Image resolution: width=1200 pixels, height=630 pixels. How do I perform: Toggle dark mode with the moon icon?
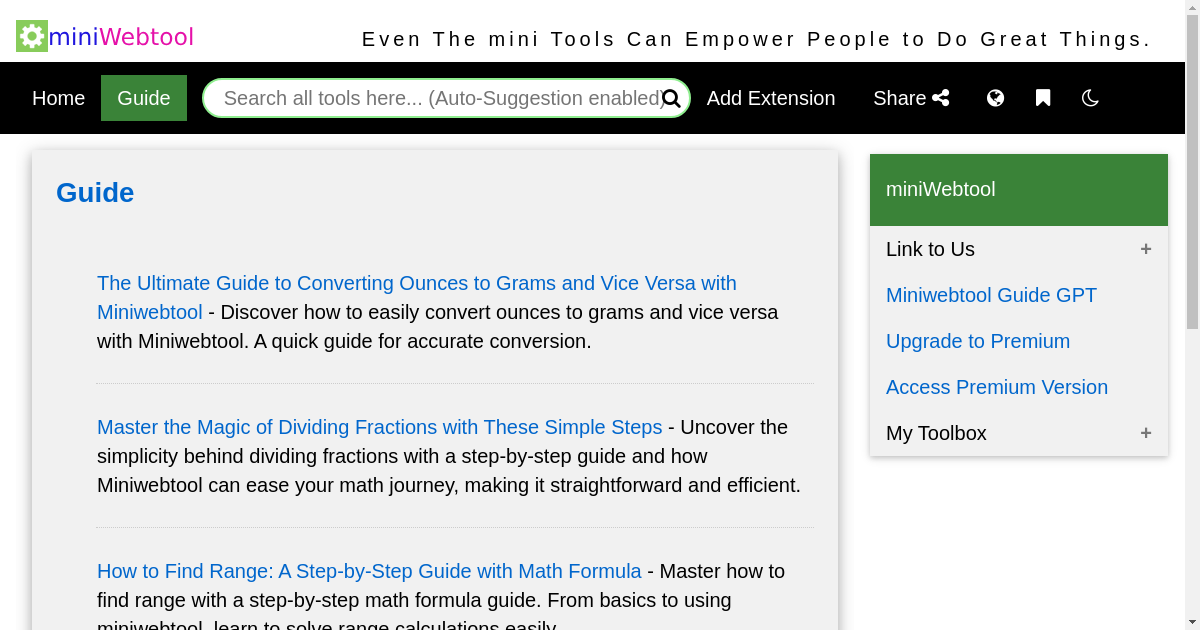click(1089, 98)
